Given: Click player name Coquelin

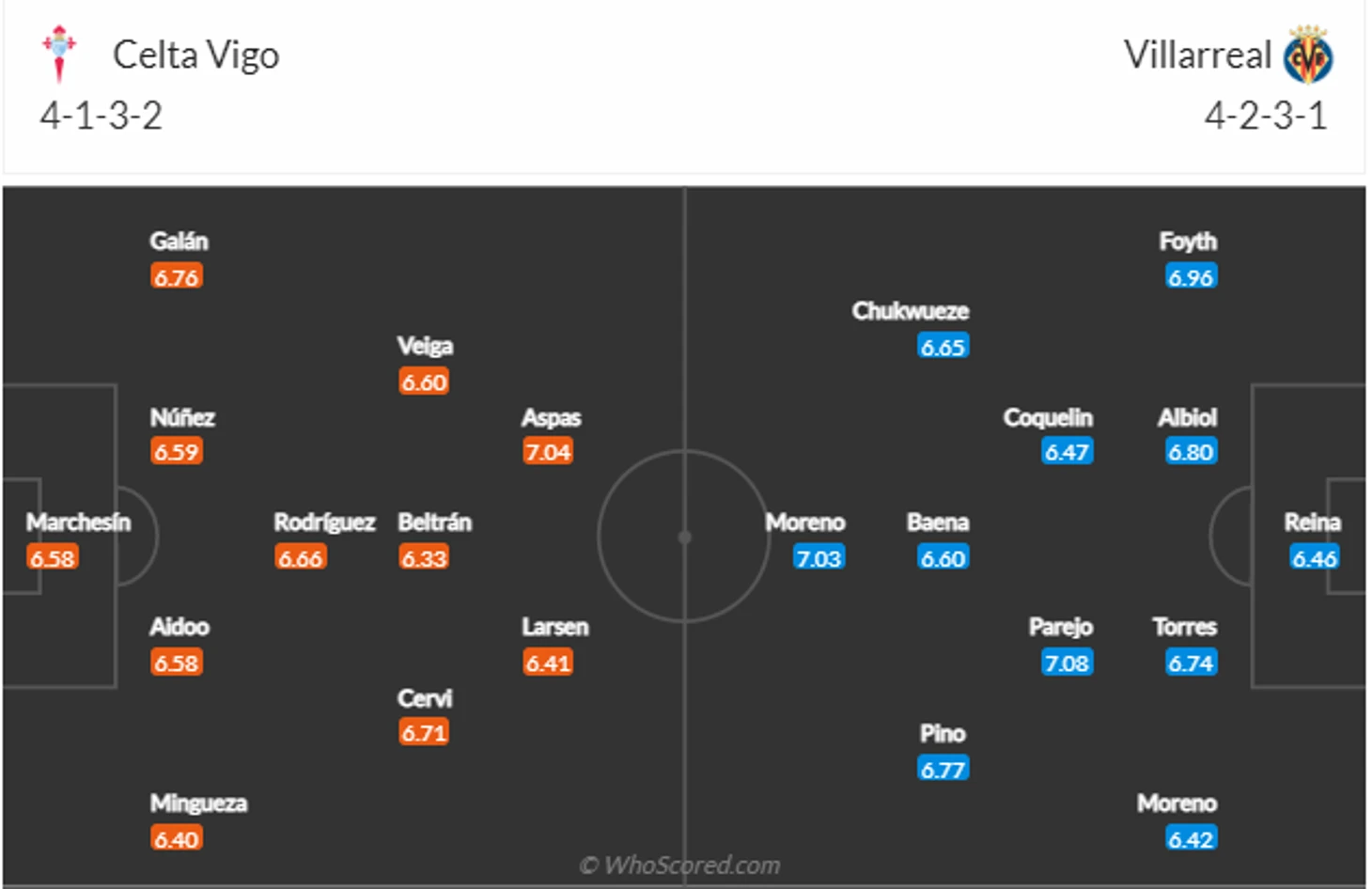Looking at the screenshot, I should (x=1048, y=417).
